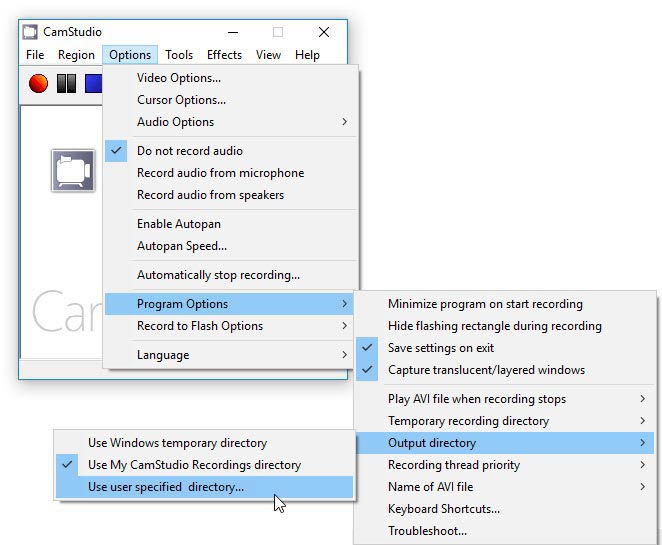
Task: Open Recording thread priority submenu
Action: (453, 465)
